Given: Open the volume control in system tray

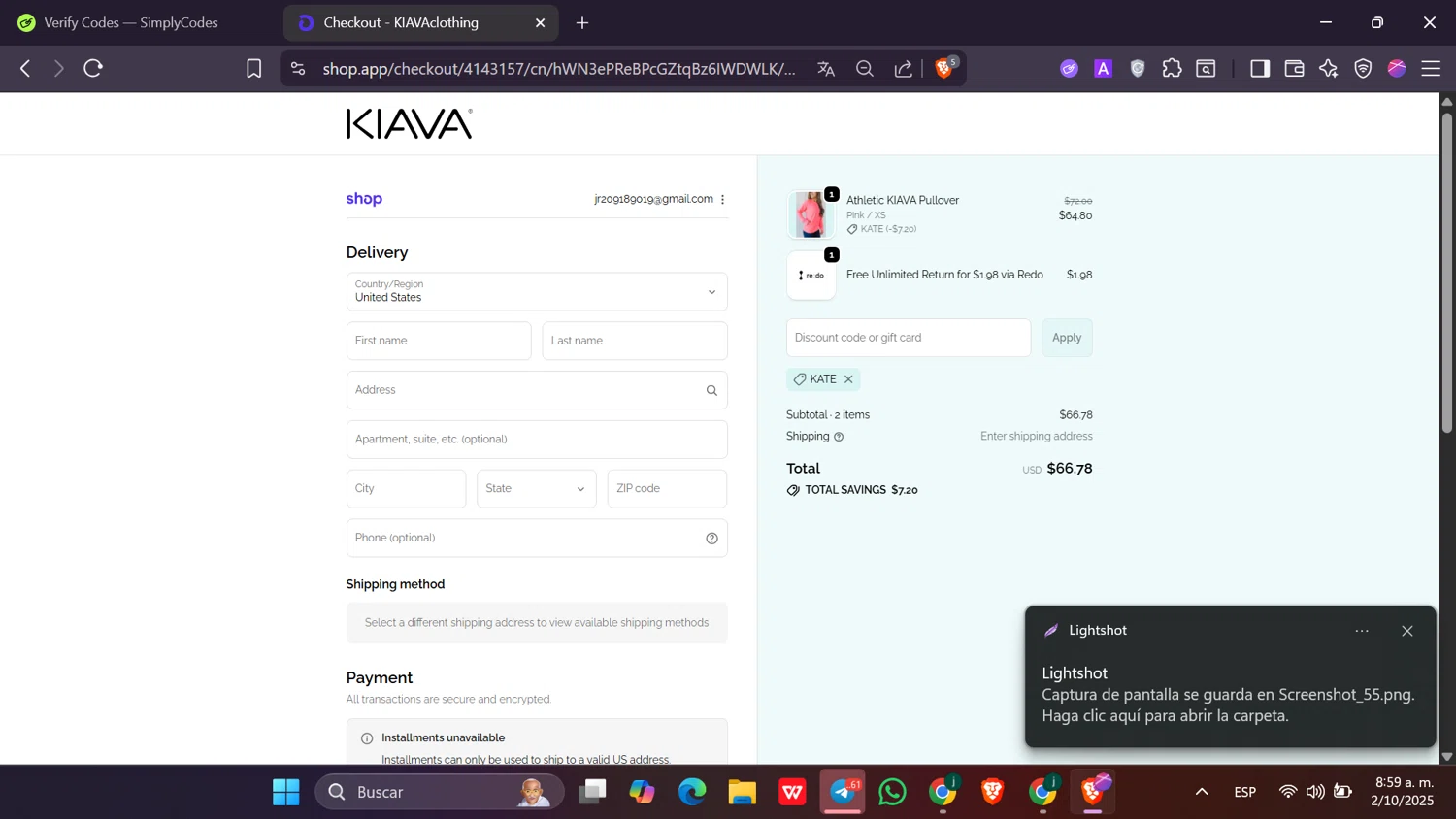Looking at the screenshot, I should click(x=1315, y=792).
